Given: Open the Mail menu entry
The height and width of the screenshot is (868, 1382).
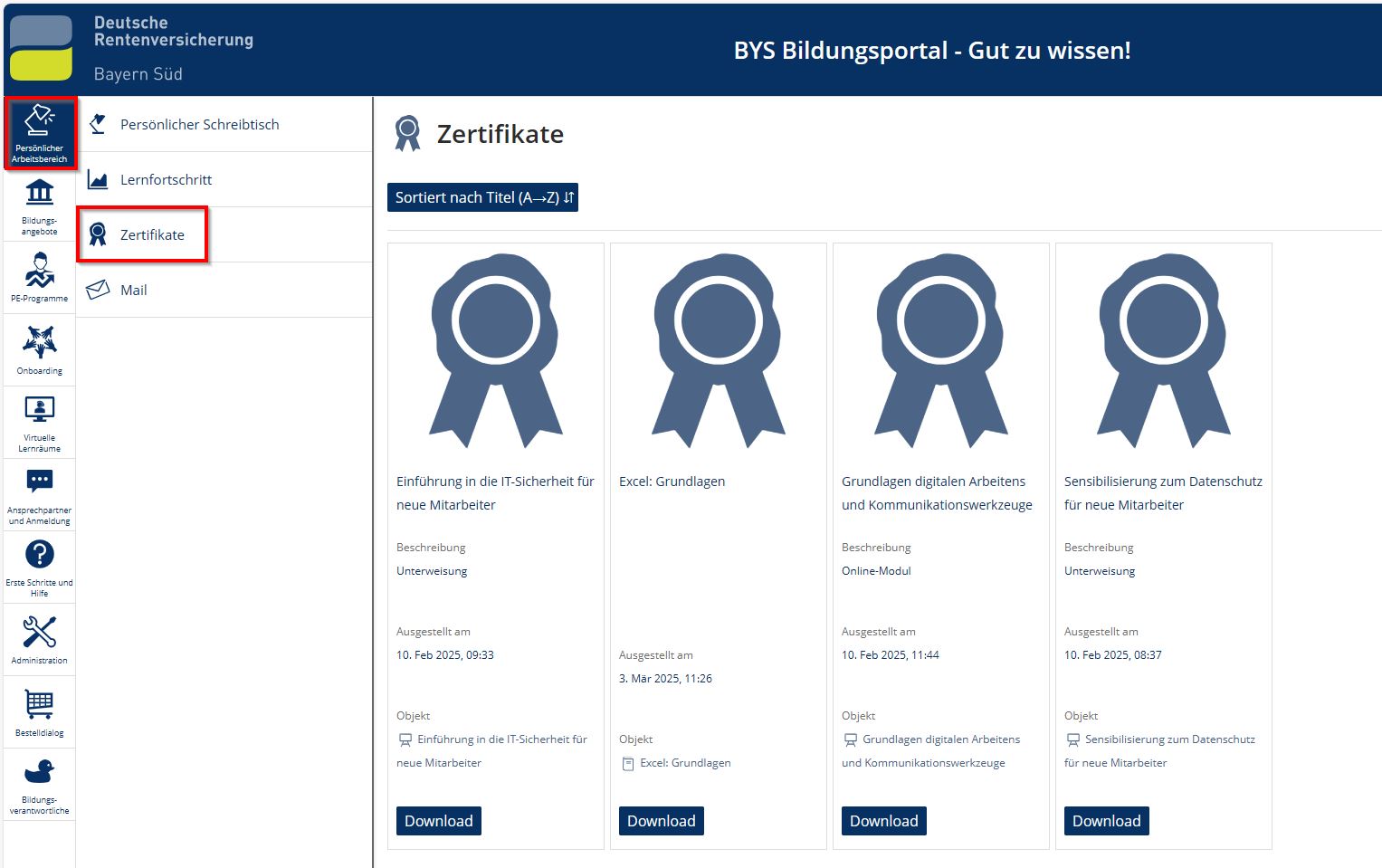Looking at the screenshot, I should 133,291.
